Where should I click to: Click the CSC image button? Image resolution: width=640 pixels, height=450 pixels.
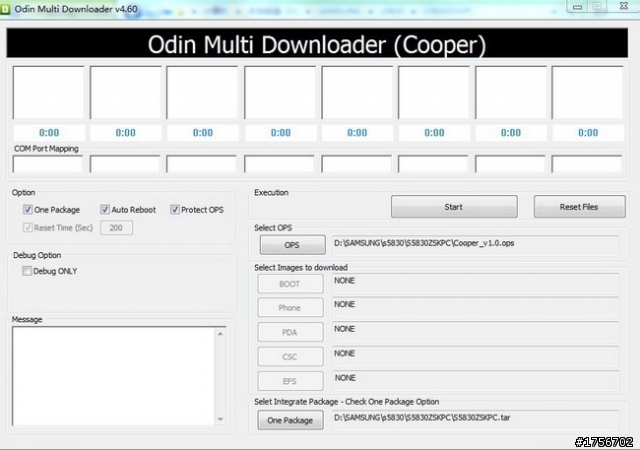[x=290, y=356]
